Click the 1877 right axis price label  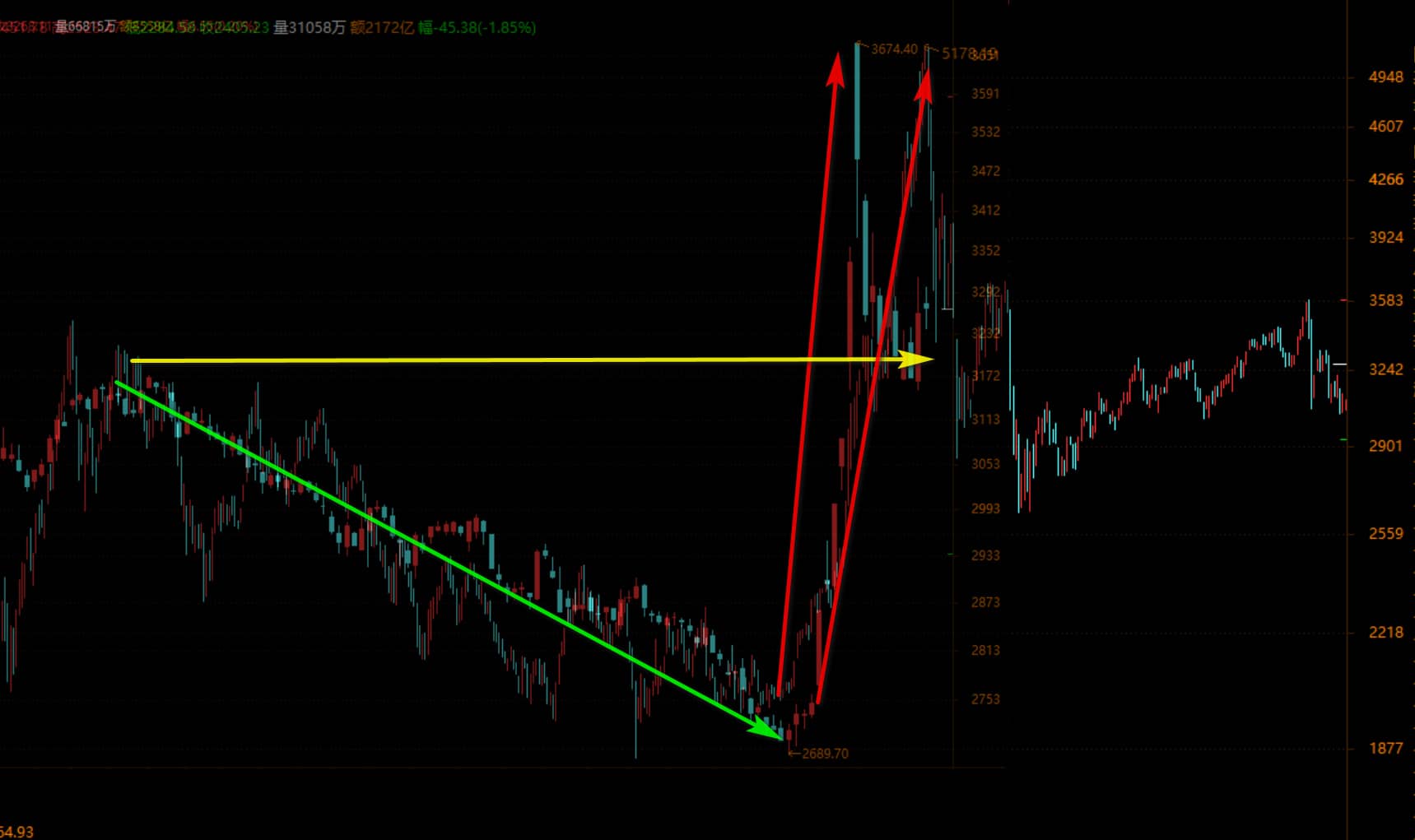coord(1385,749)
